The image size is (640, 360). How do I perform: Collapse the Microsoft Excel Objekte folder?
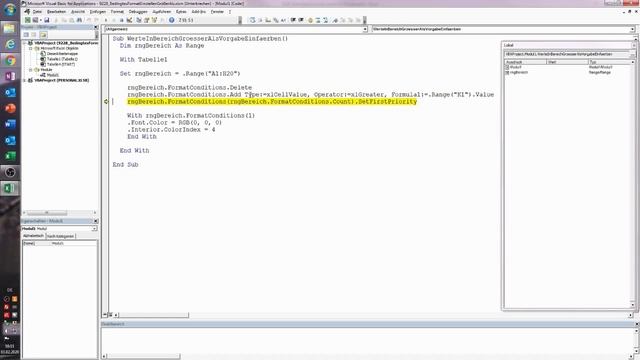tap(31, 48)
